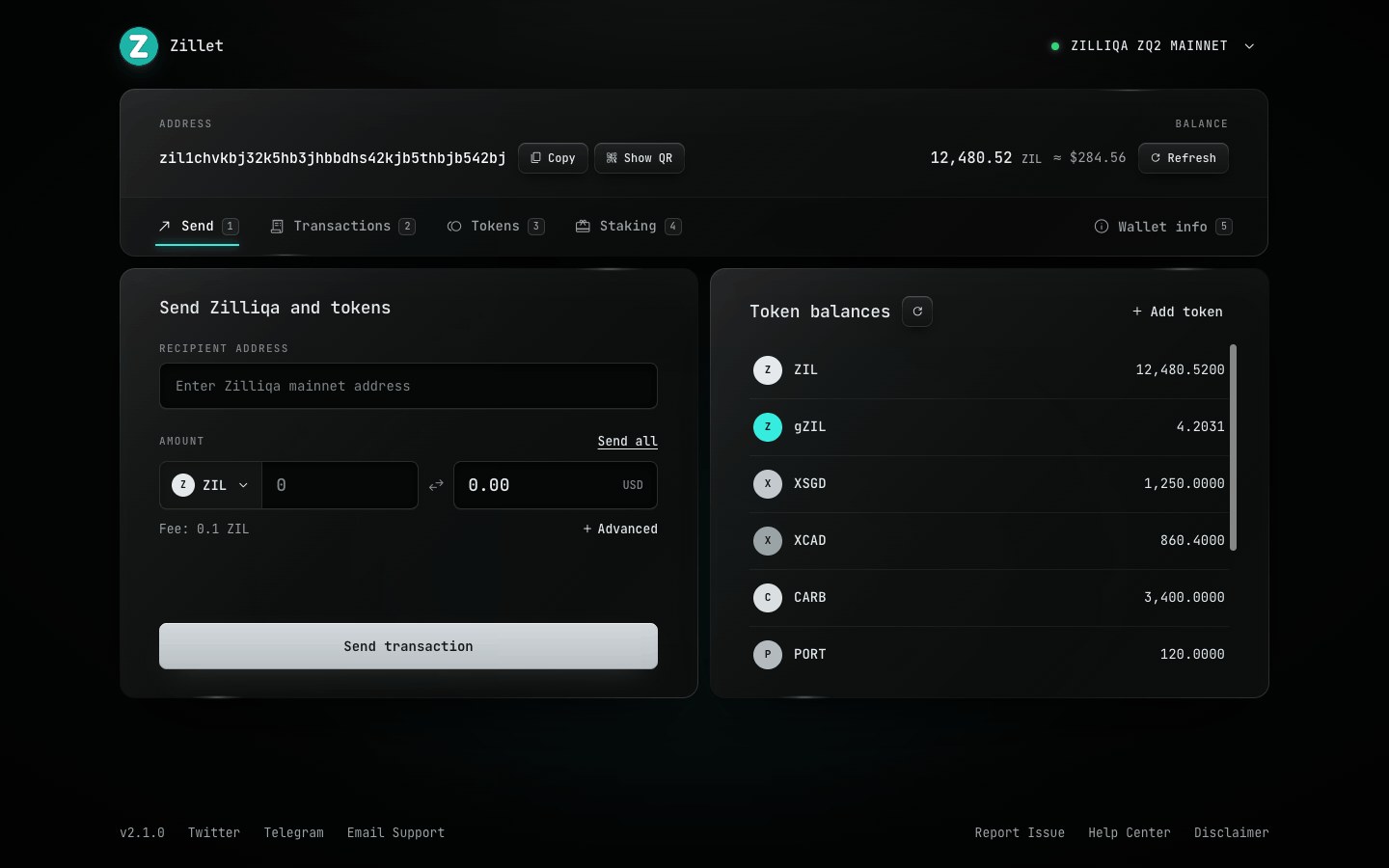1389x868 pixels.
Task: Show the address QR code
Action: (640, 158)
